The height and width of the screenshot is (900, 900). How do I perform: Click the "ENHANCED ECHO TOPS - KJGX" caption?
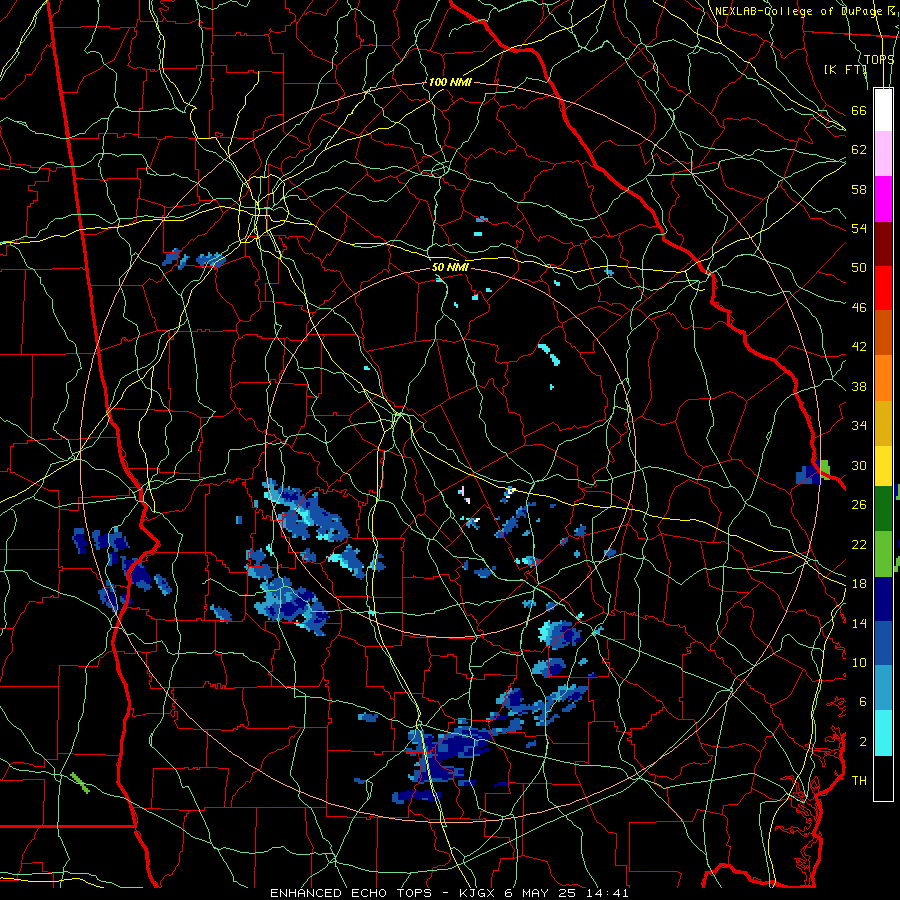382,893
